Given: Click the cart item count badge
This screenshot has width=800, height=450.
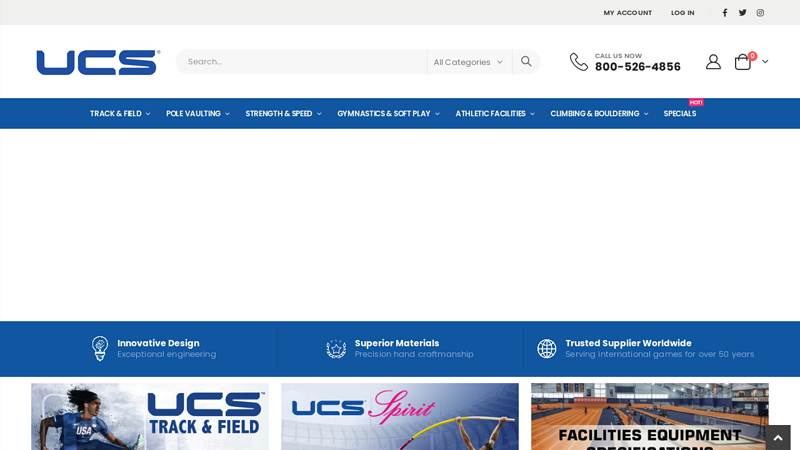Looking at the screenshot, I should coord(753,56).
